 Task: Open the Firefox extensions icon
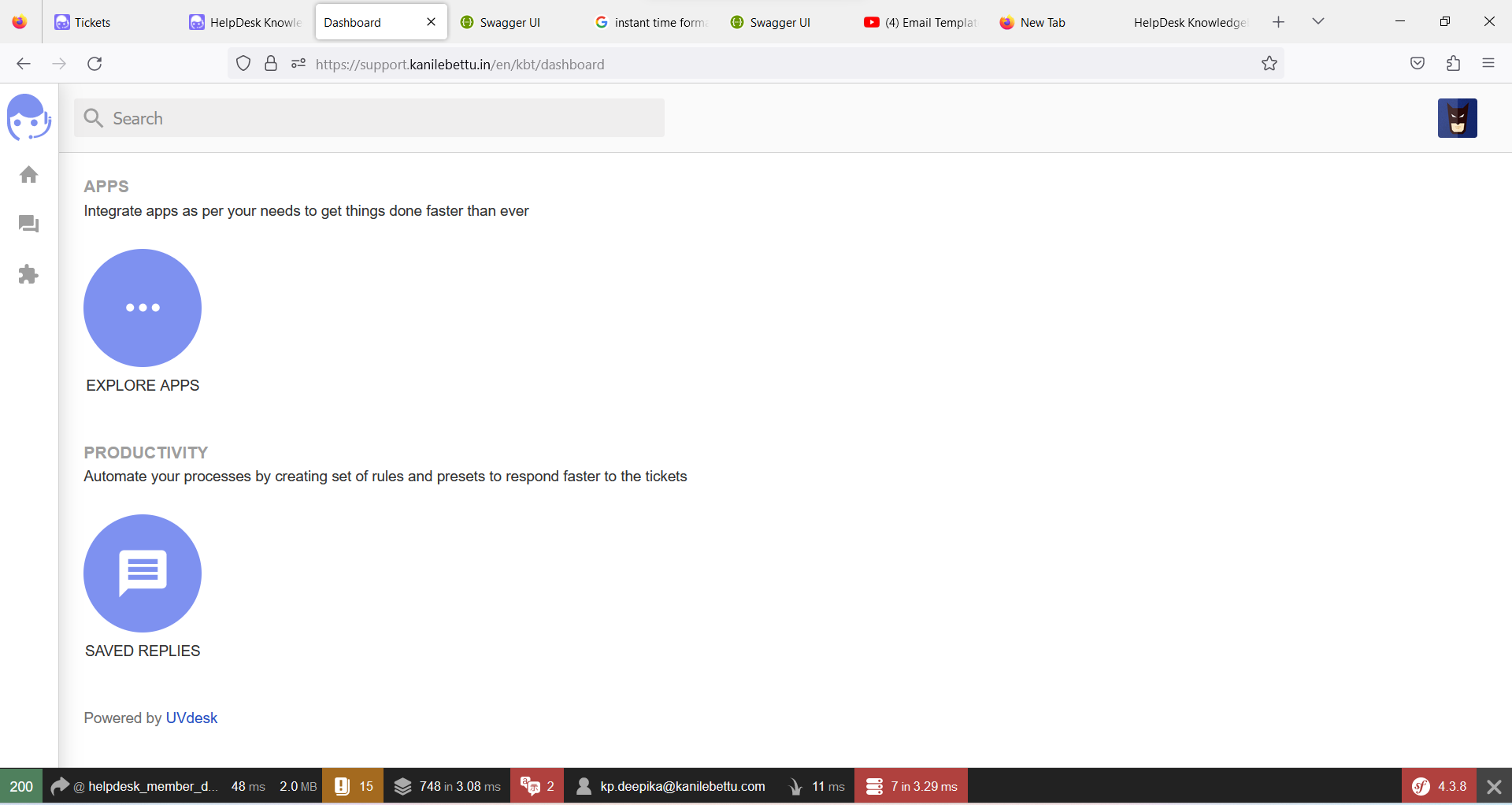[x=1454, y=64]
